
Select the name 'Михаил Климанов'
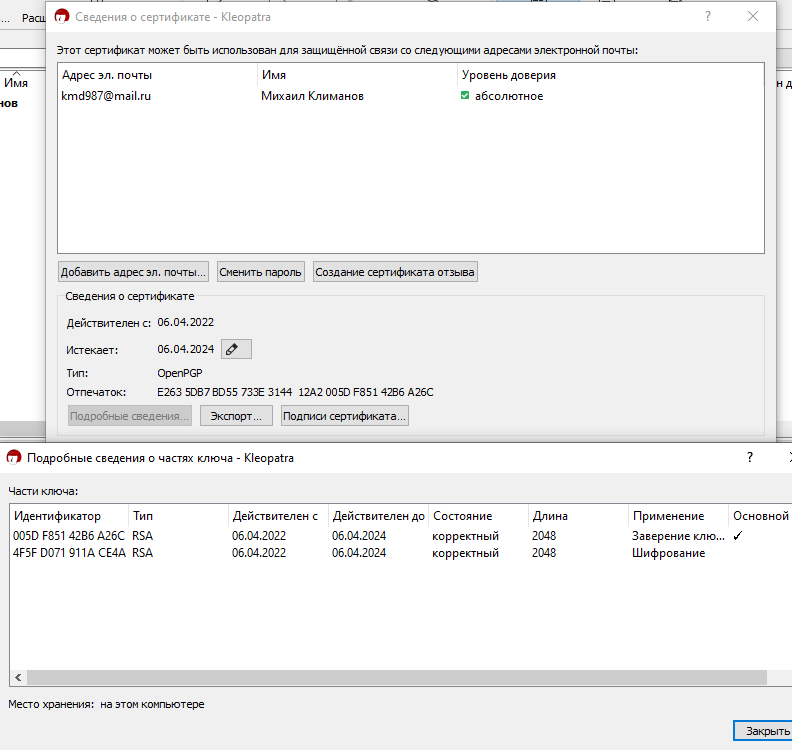point(312,95)
